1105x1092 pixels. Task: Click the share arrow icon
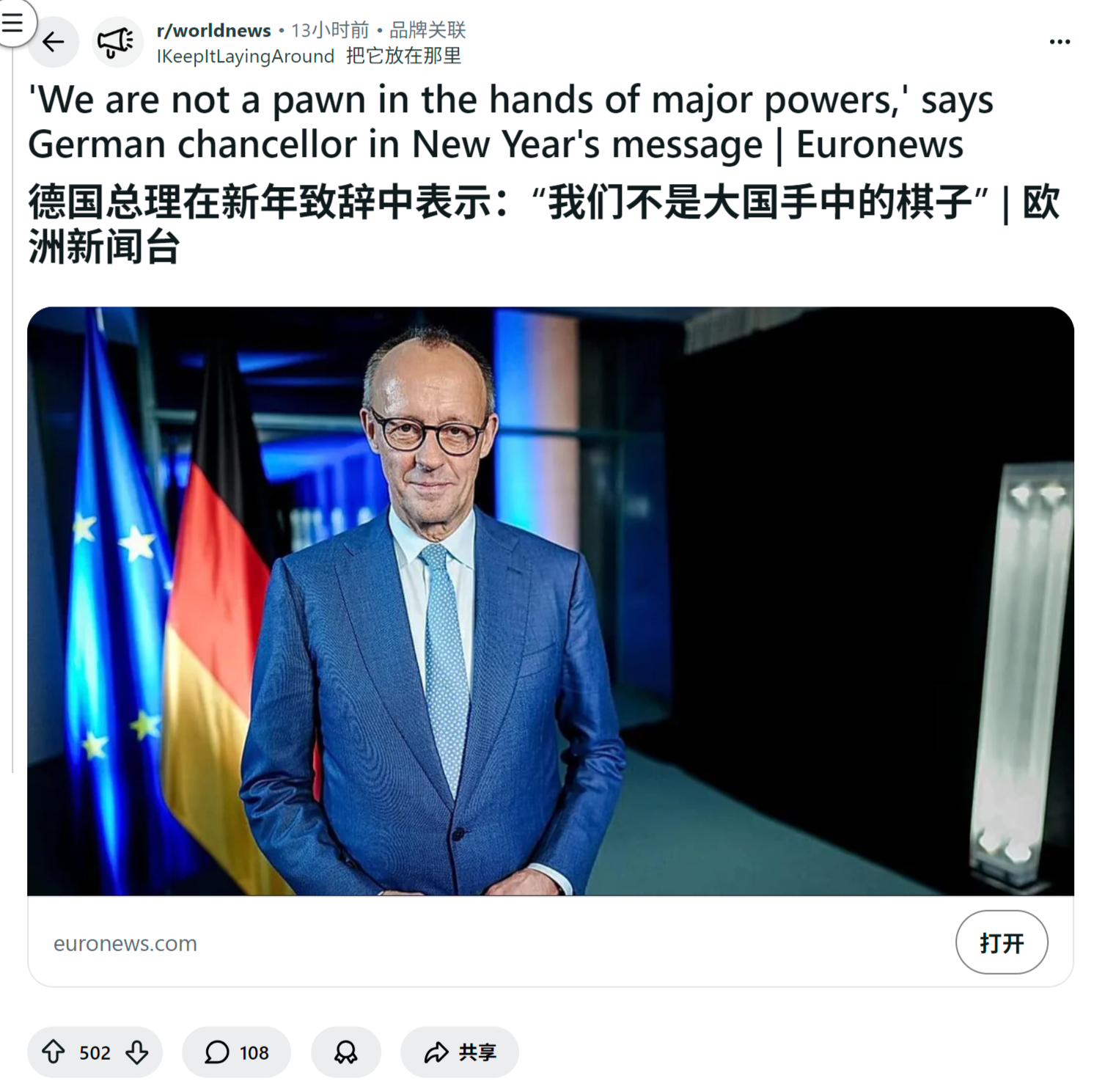(x=436, y=1052)
